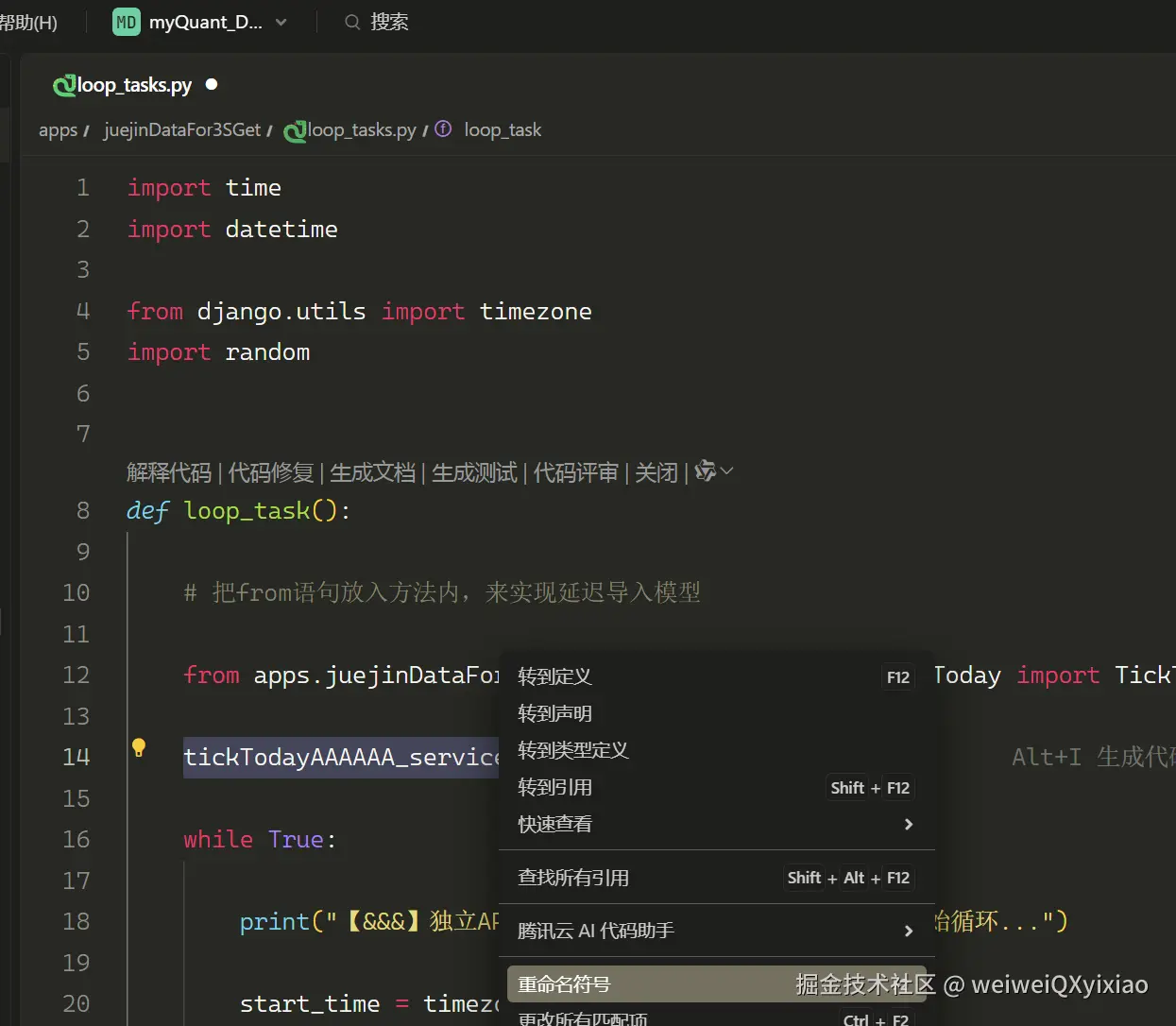Viewport: 1176px width, 1026px height.
Task: Click the search magnifier icon in title bar
Action: point(352,22)
